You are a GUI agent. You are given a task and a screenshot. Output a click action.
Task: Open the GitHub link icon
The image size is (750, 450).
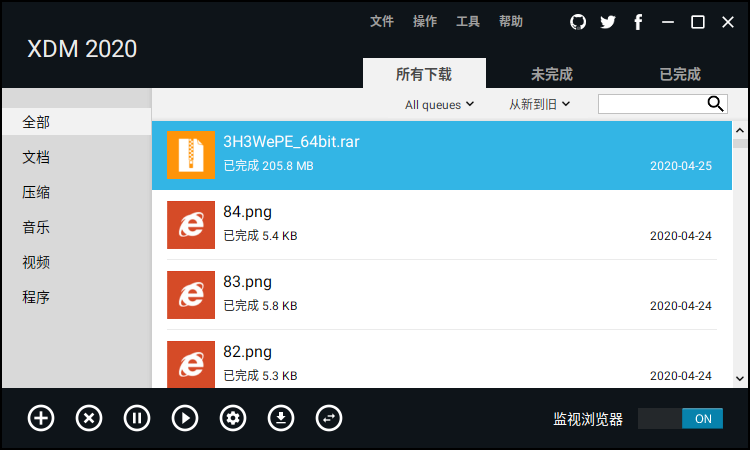pos(578,22)
